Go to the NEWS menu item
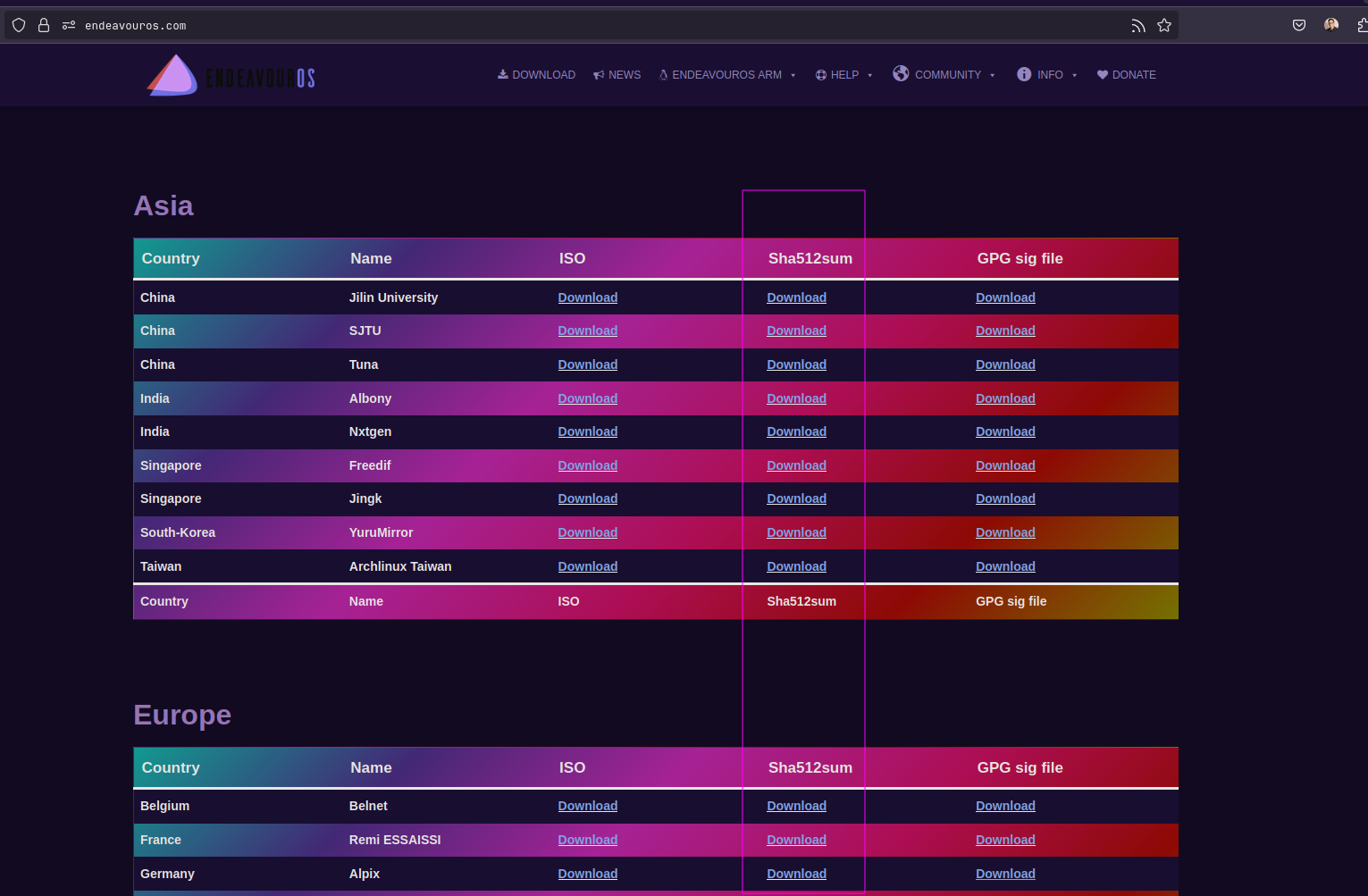 (x=617, y=75)
